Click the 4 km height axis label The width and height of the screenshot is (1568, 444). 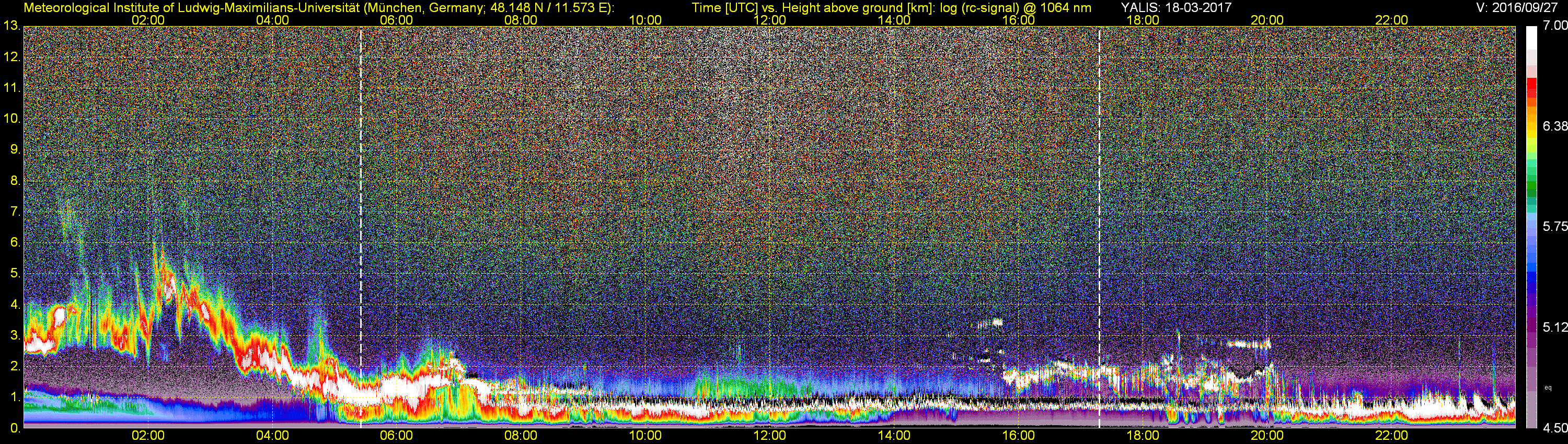click(x=15, y=304)
